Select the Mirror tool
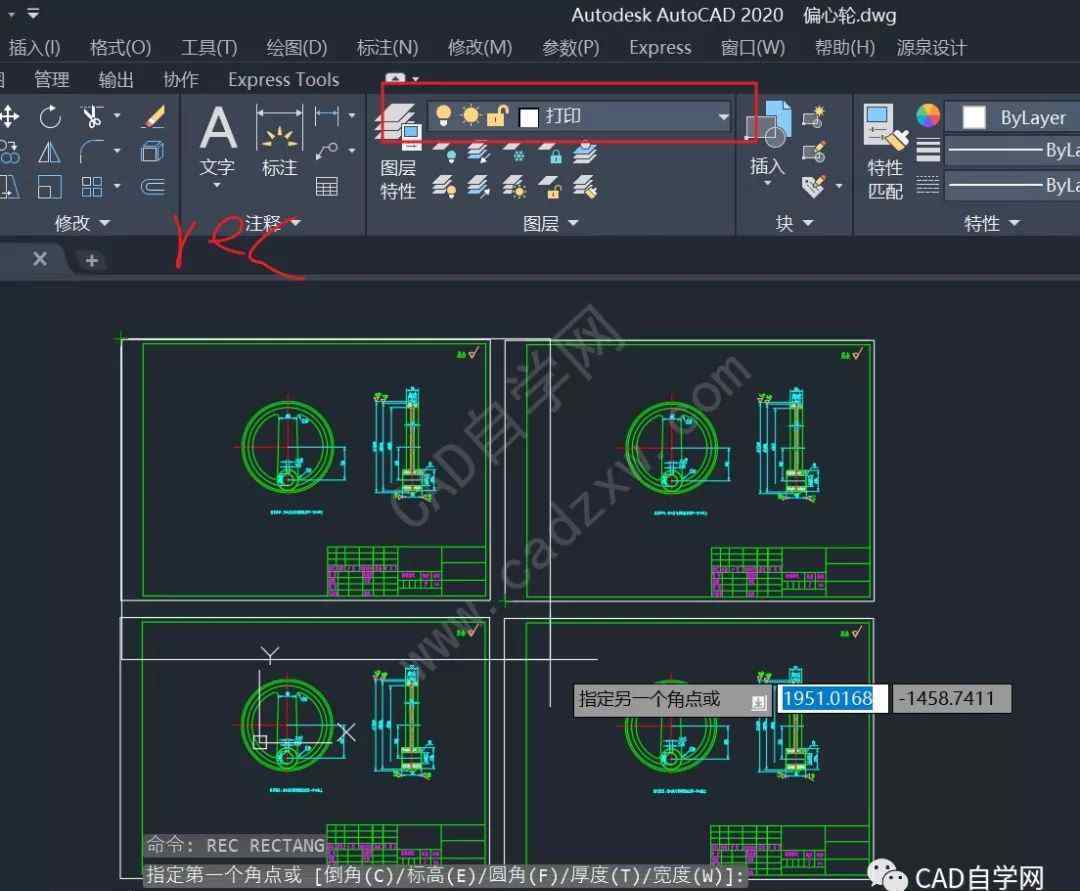 (49, 151)
